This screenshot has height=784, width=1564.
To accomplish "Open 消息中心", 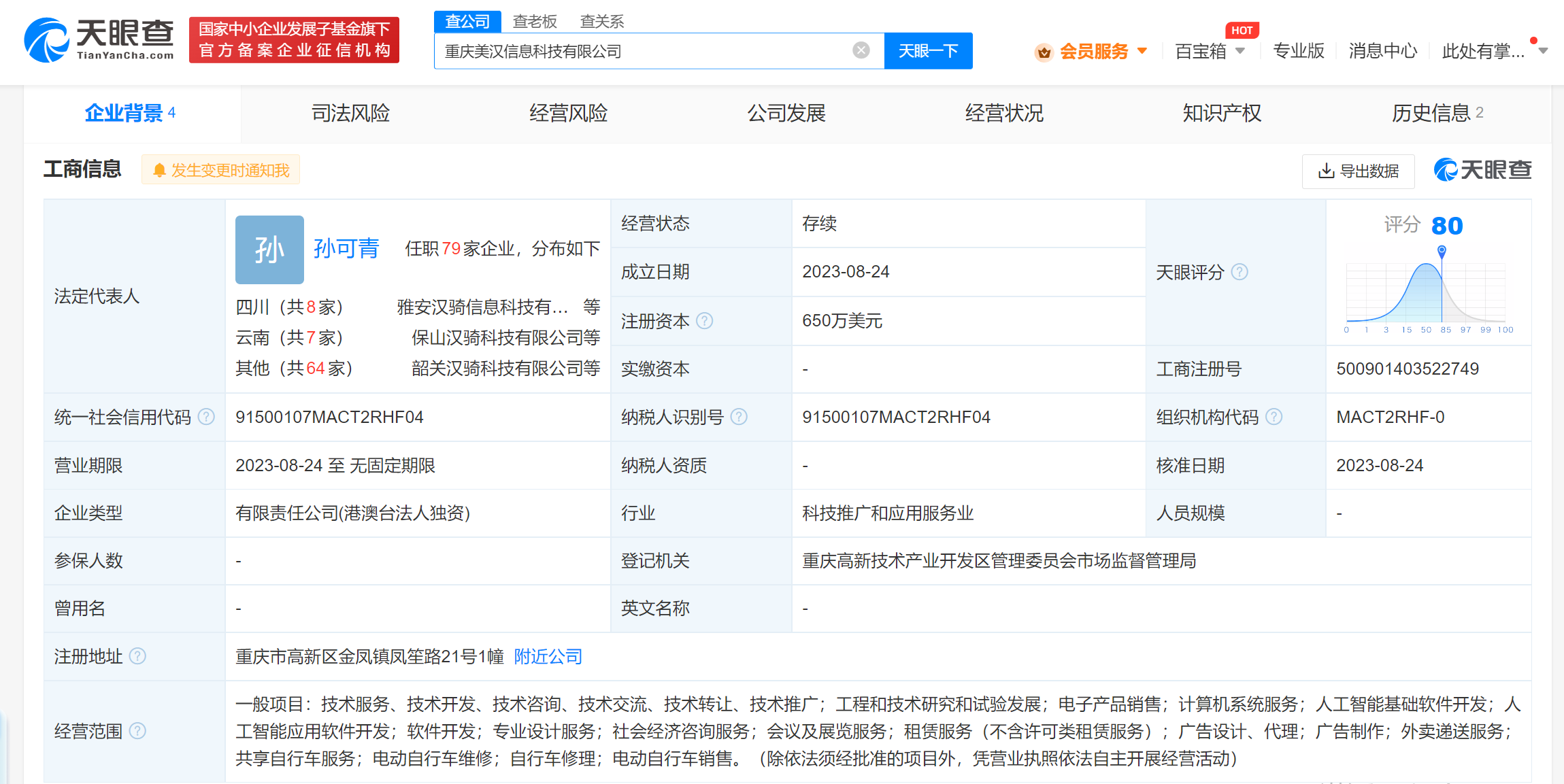I will (1383, 51).
